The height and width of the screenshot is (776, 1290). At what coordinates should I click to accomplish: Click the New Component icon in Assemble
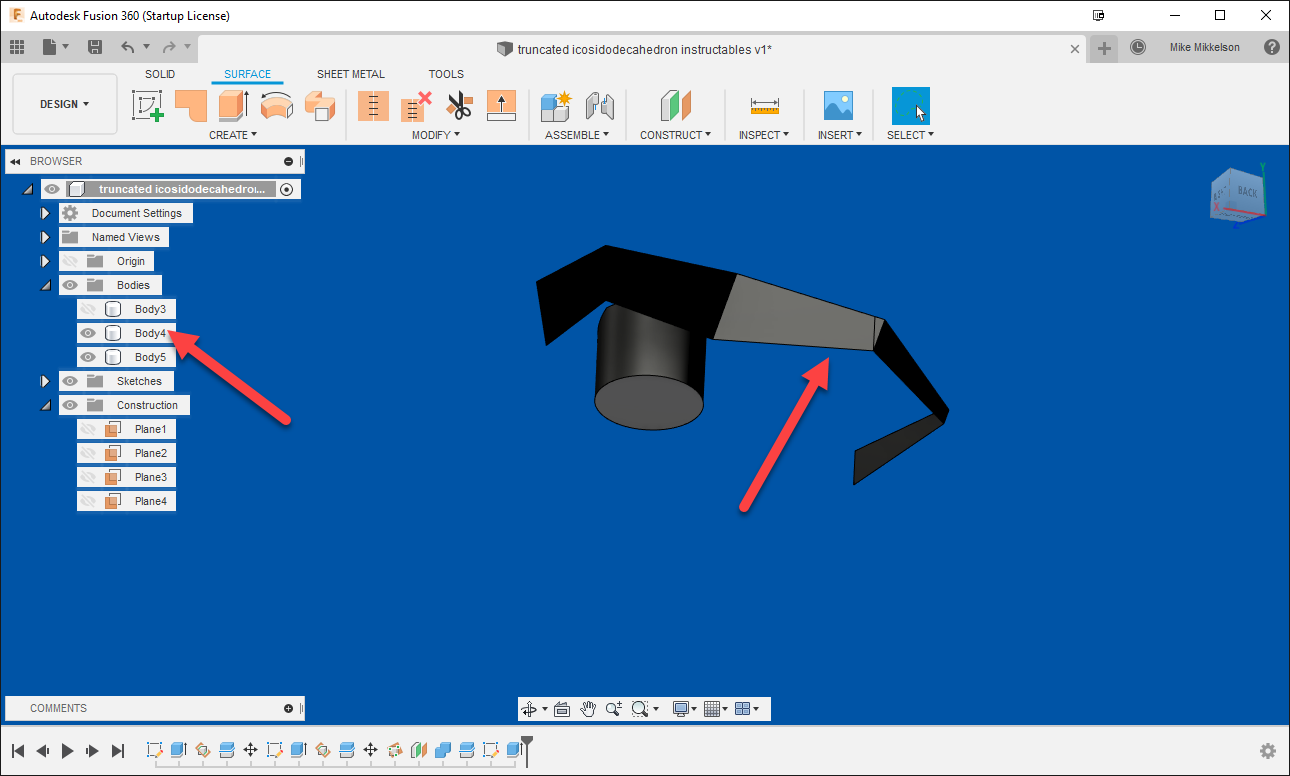(x=555, y=105)
